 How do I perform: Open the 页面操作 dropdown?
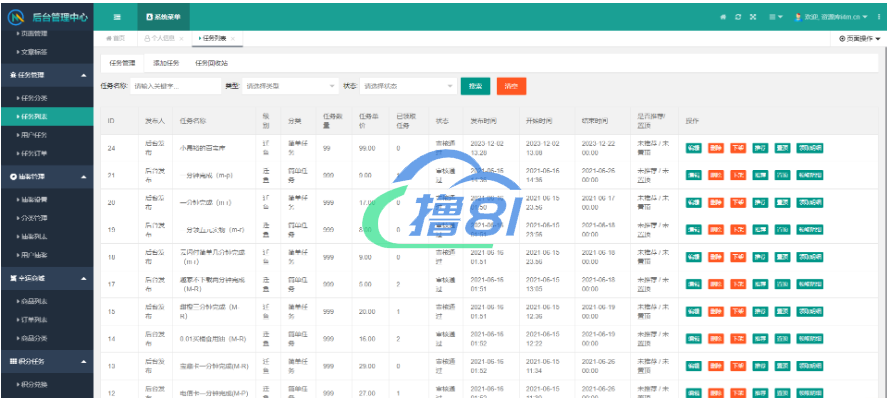(859, 38)
